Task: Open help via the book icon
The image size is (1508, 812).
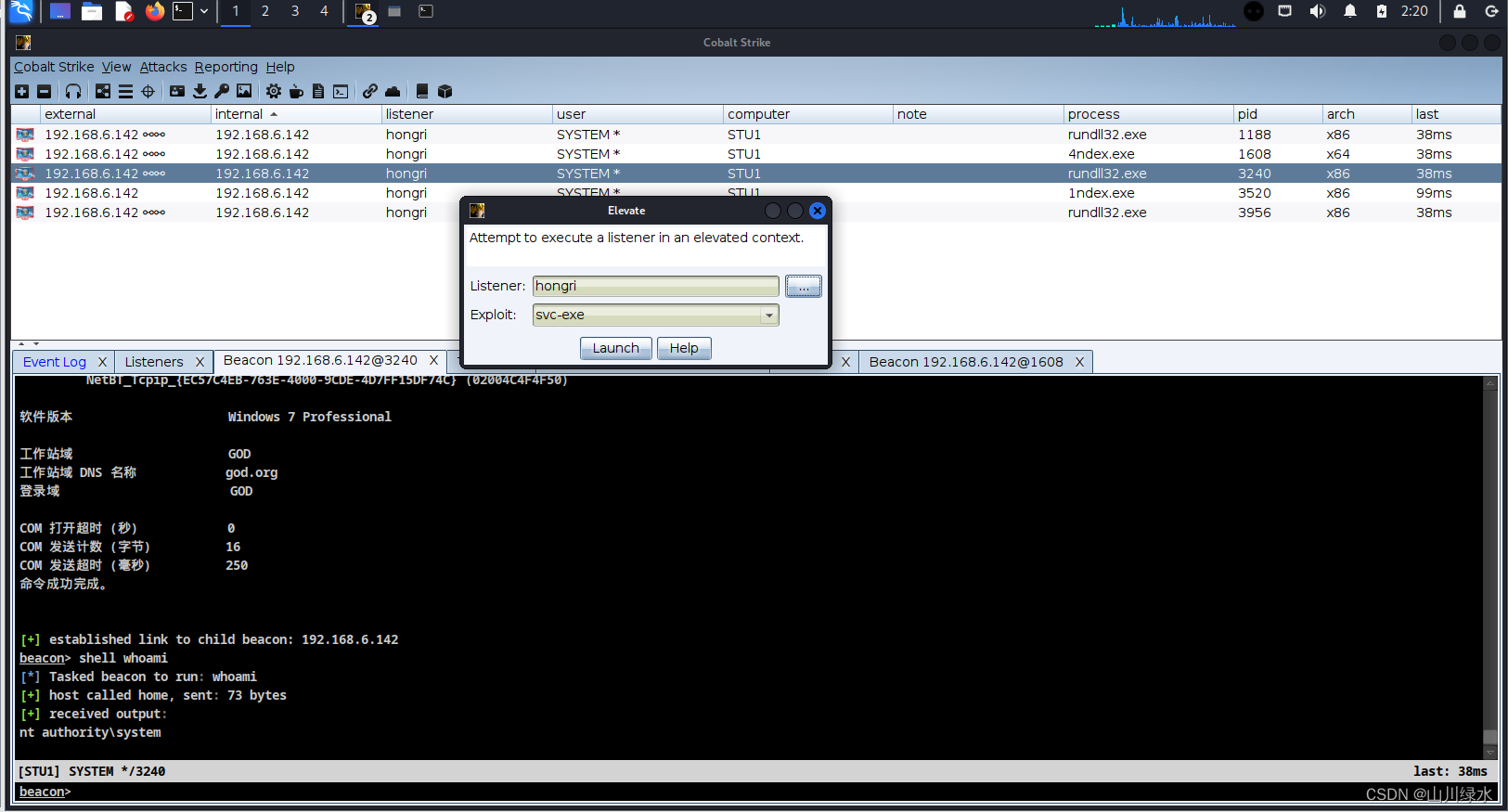Action: pyautogui.click(x=422, y=91)
